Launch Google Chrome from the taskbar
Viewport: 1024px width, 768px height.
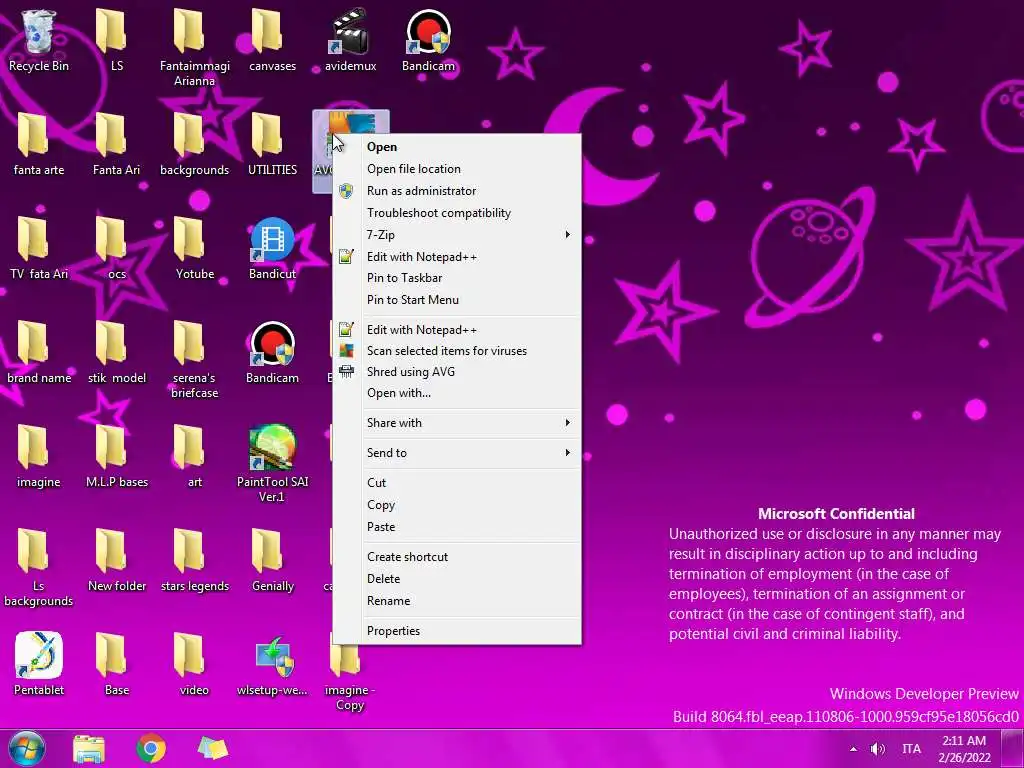[151, 748]
